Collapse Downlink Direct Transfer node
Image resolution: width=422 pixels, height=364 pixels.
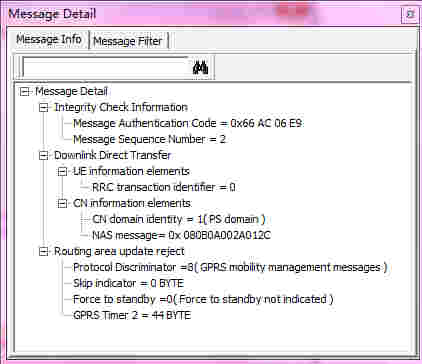pyautogui.click(x=43, y=155)
